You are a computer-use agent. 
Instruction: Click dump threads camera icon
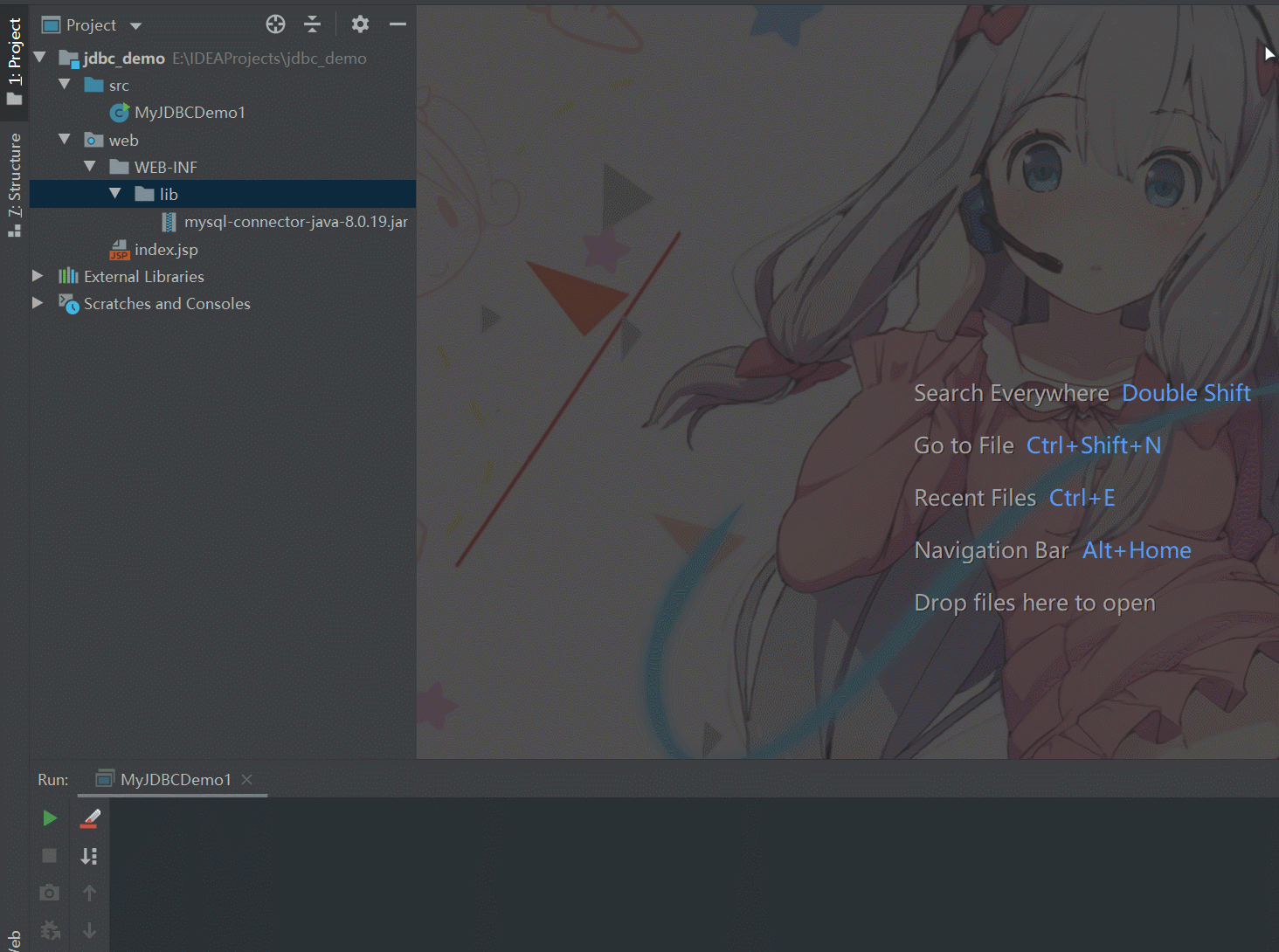coord(50,893)
